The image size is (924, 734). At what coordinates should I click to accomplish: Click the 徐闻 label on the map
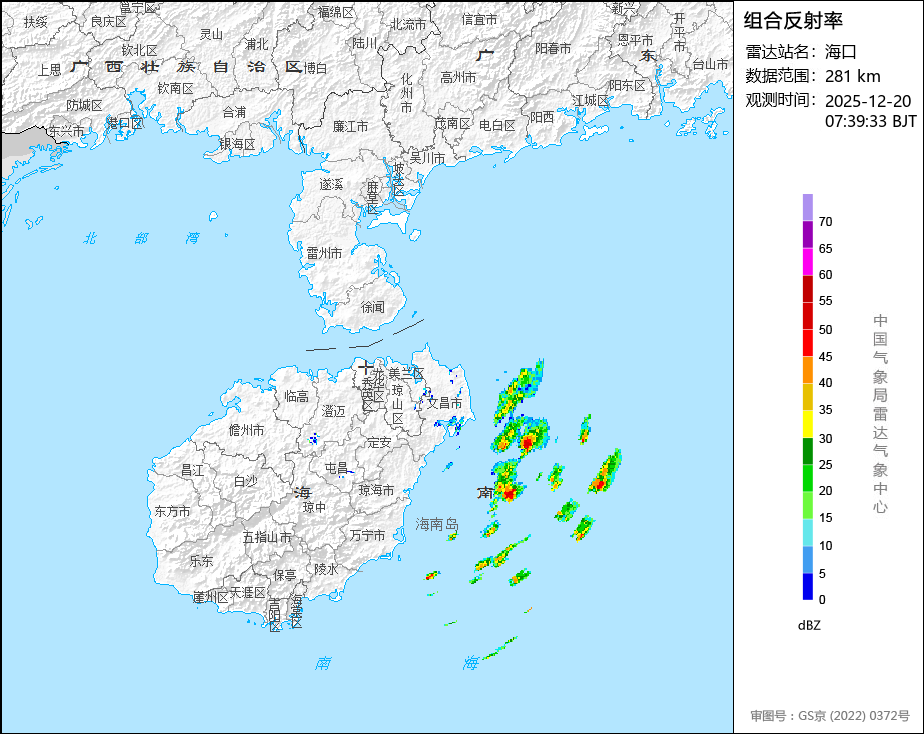click(372, 307)
